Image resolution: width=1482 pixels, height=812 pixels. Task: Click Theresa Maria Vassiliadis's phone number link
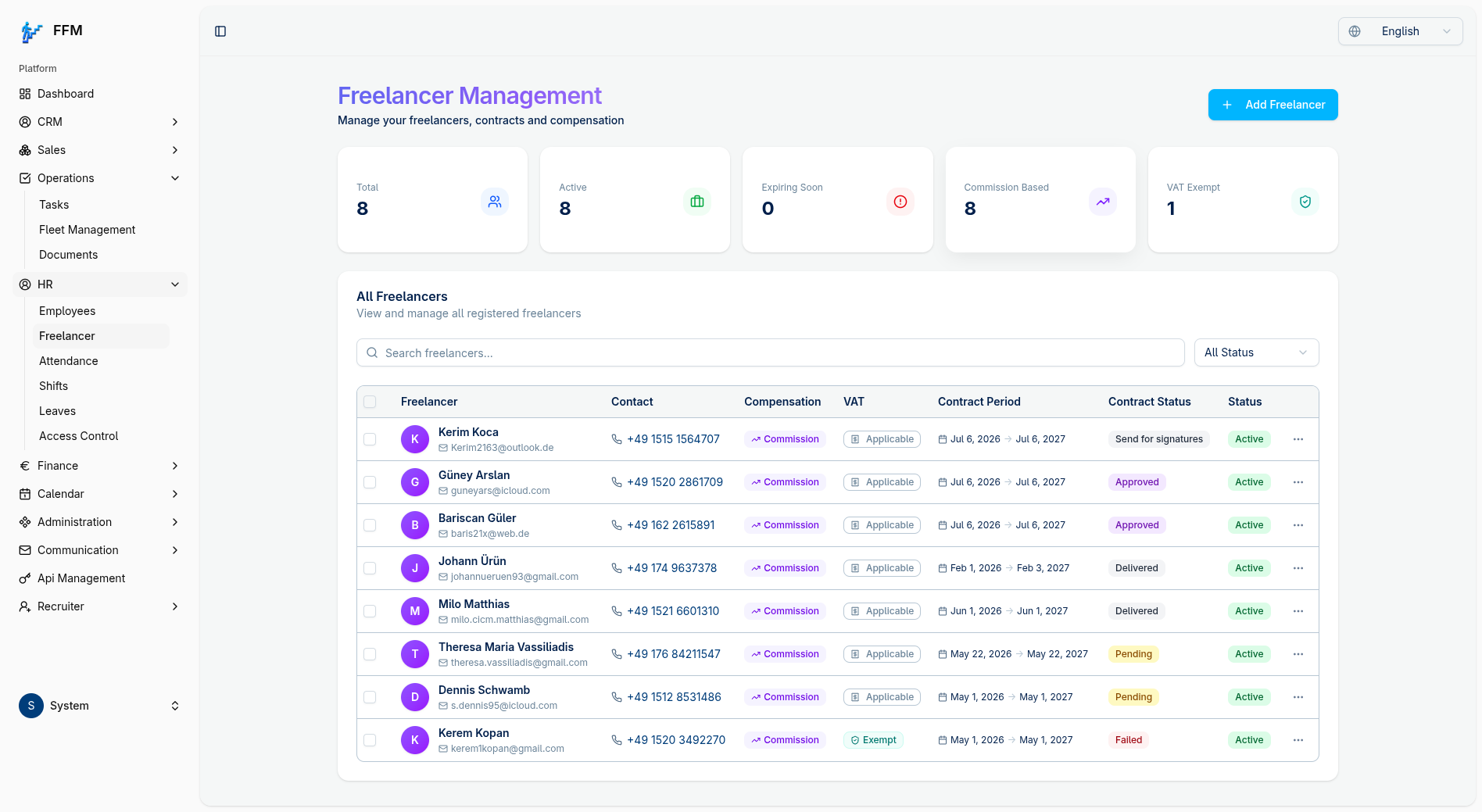click(x=674, y=654)
